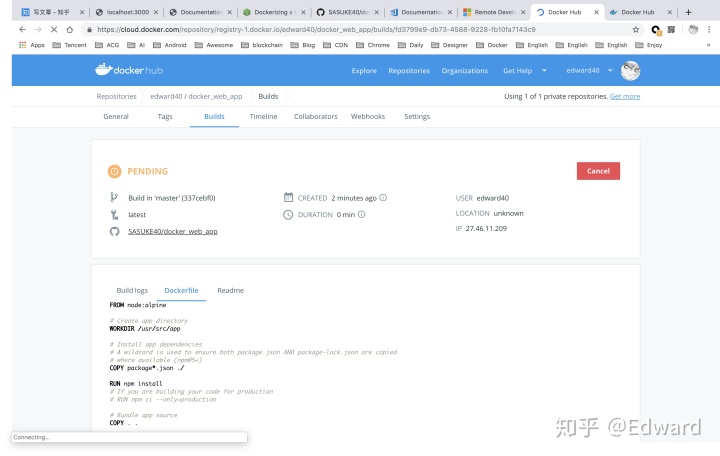Select the Dockerfile tab
This screenshot has height=456, width=720.
(181, 290)
